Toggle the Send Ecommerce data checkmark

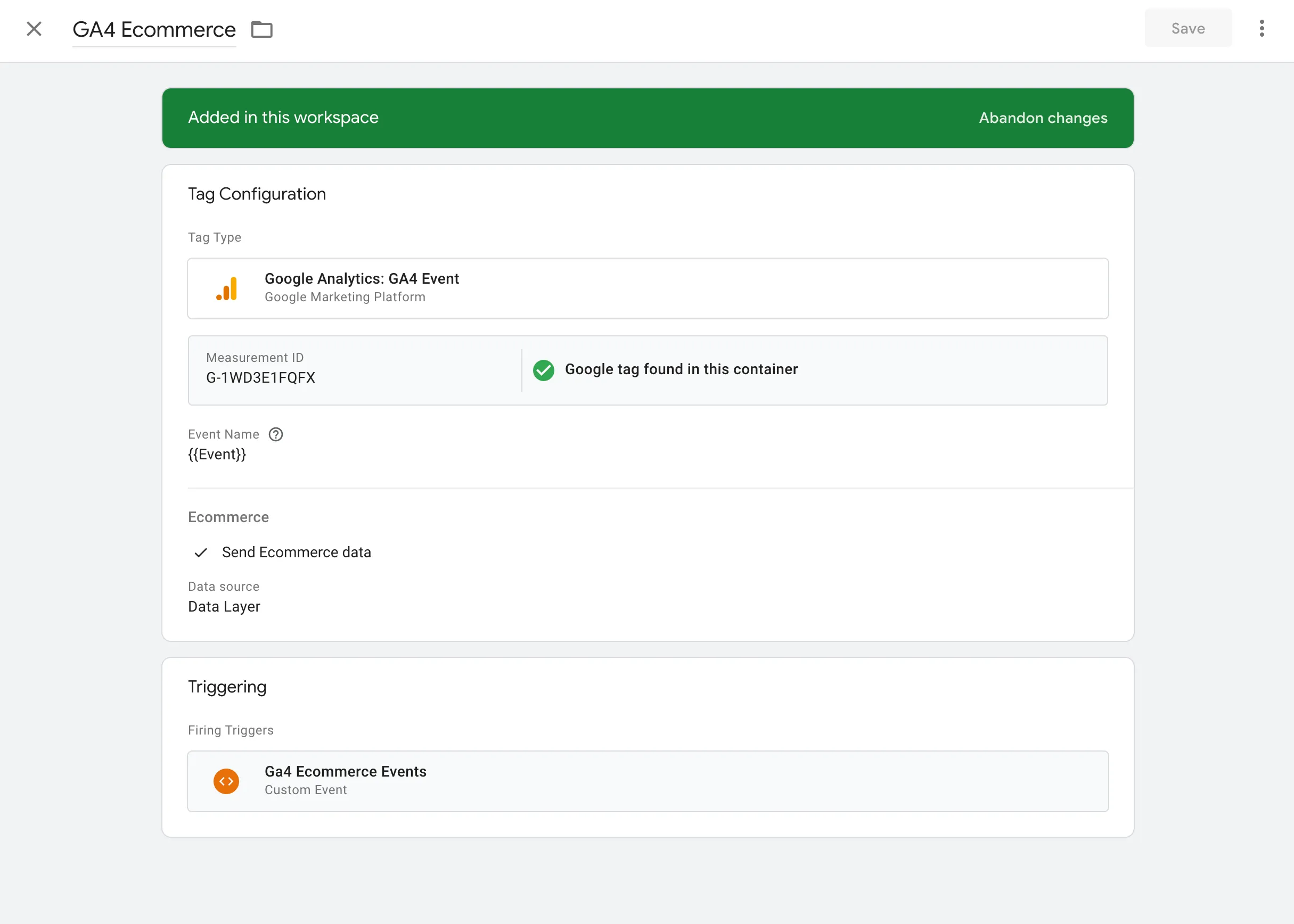point(201,552)
